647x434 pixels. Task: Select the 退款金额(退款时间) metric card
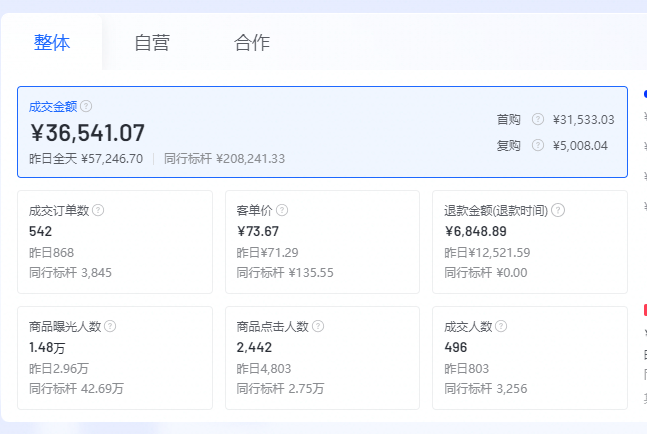point(530,242)
